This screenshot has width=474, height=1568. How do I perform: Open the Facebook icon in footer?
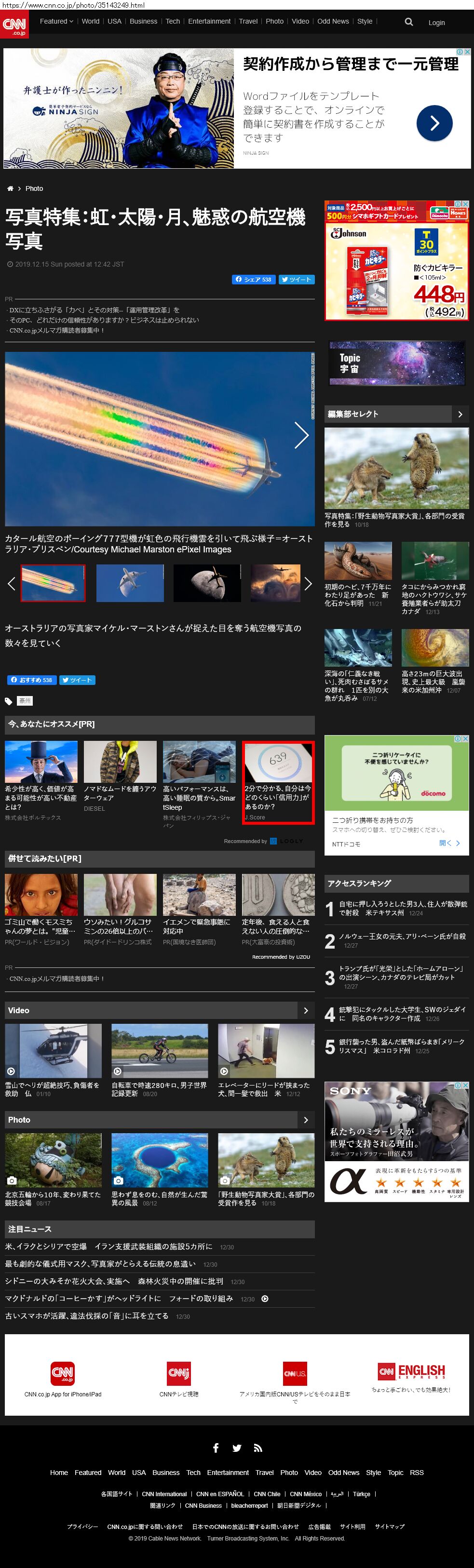tap(216, 1448)
